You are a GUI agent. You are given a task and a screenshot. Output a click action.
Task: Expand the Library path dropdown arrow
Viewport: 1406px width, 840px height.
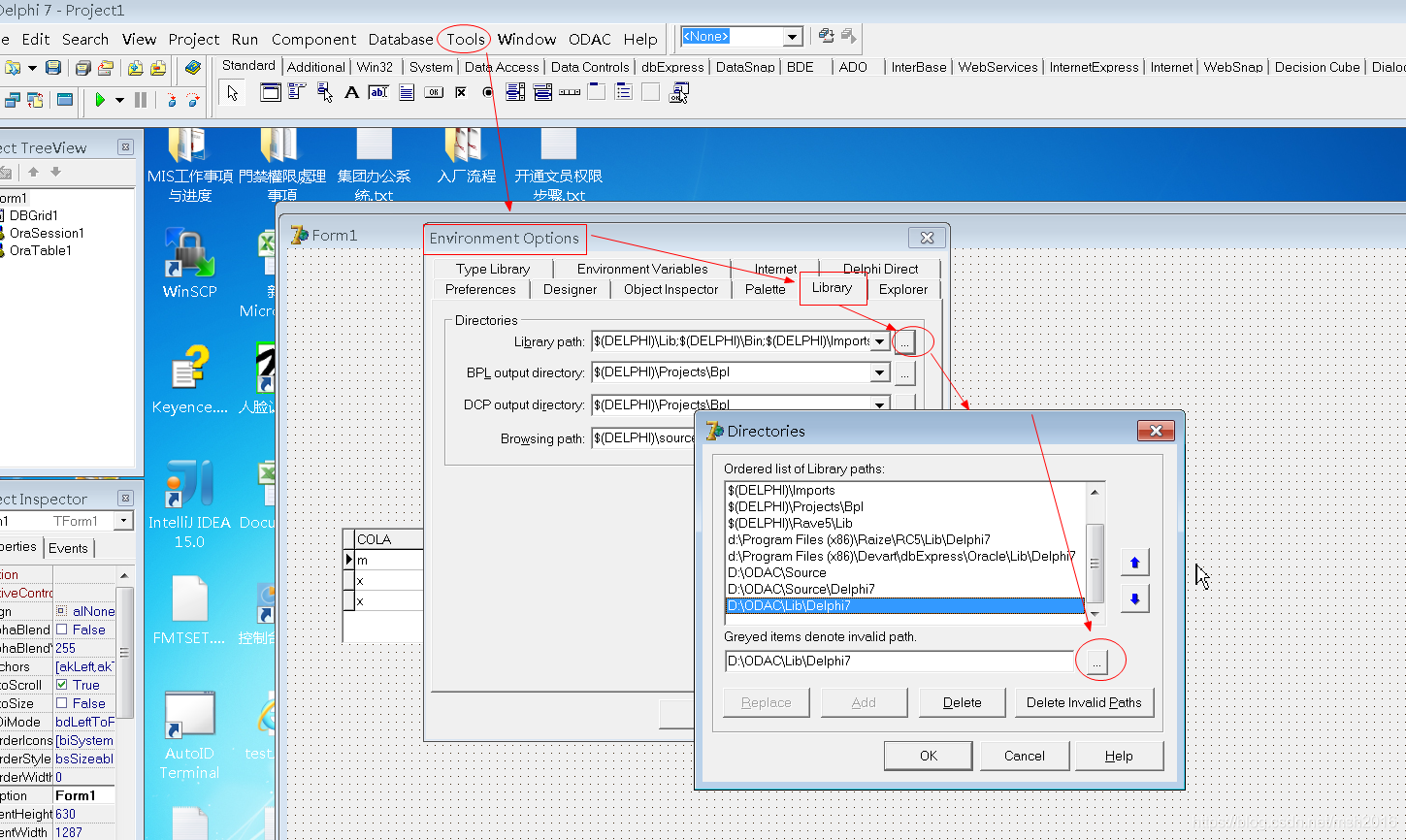pyautogui.click(x=879, y=341)
